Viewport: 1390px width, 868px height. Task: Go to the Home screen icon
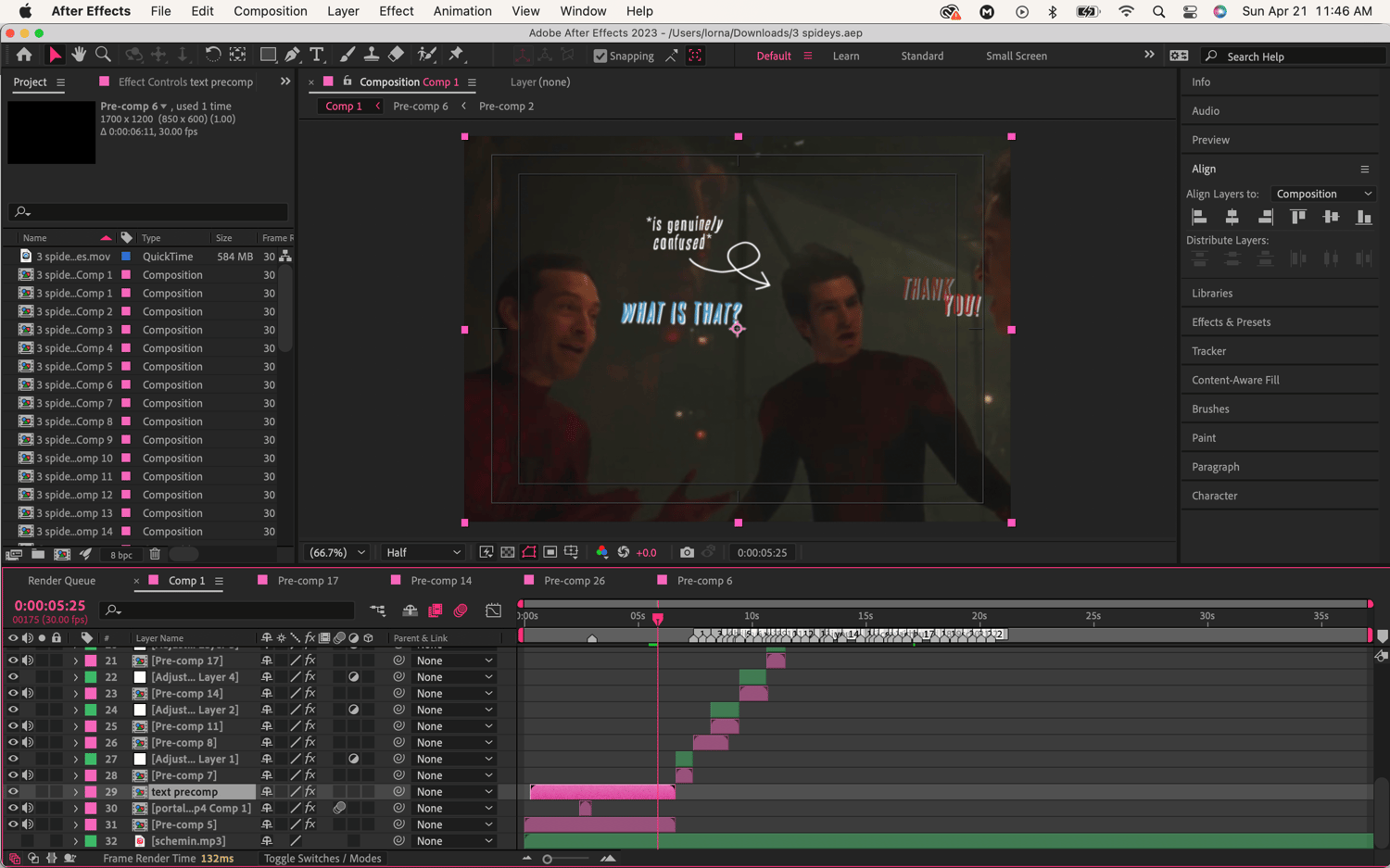click(x=24, y=56)
